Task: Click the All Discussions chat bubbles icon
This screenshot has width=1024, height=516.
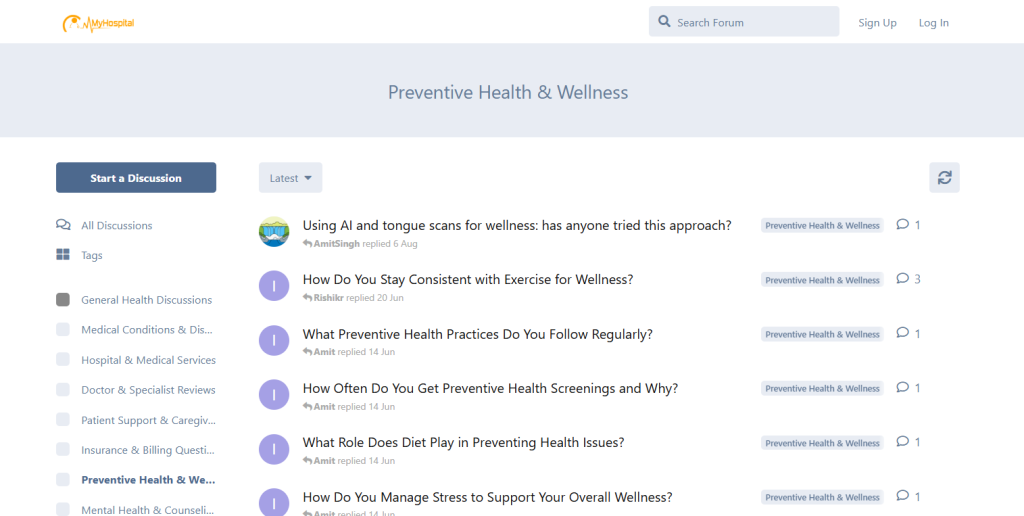Action: 64,225
